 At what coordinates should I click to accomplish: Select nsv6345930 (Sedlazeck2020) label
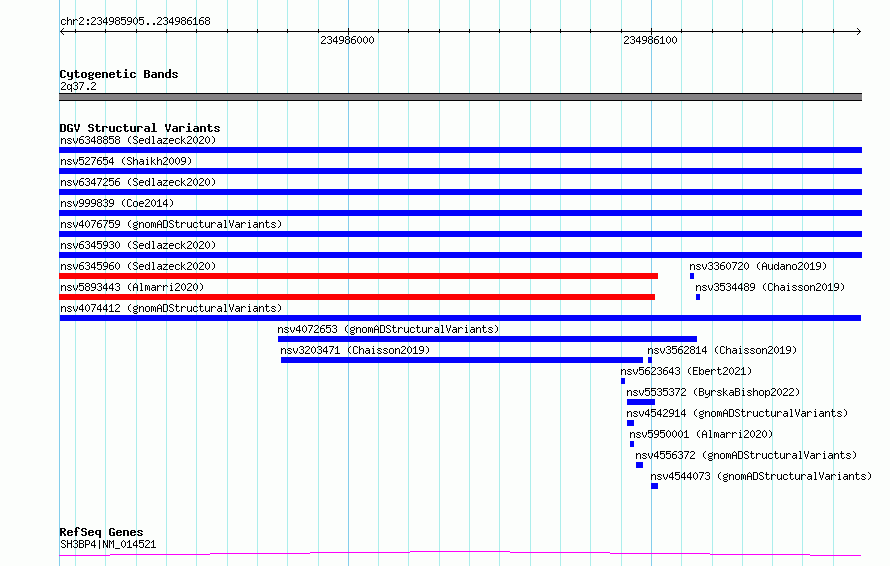tap(138, 245)
